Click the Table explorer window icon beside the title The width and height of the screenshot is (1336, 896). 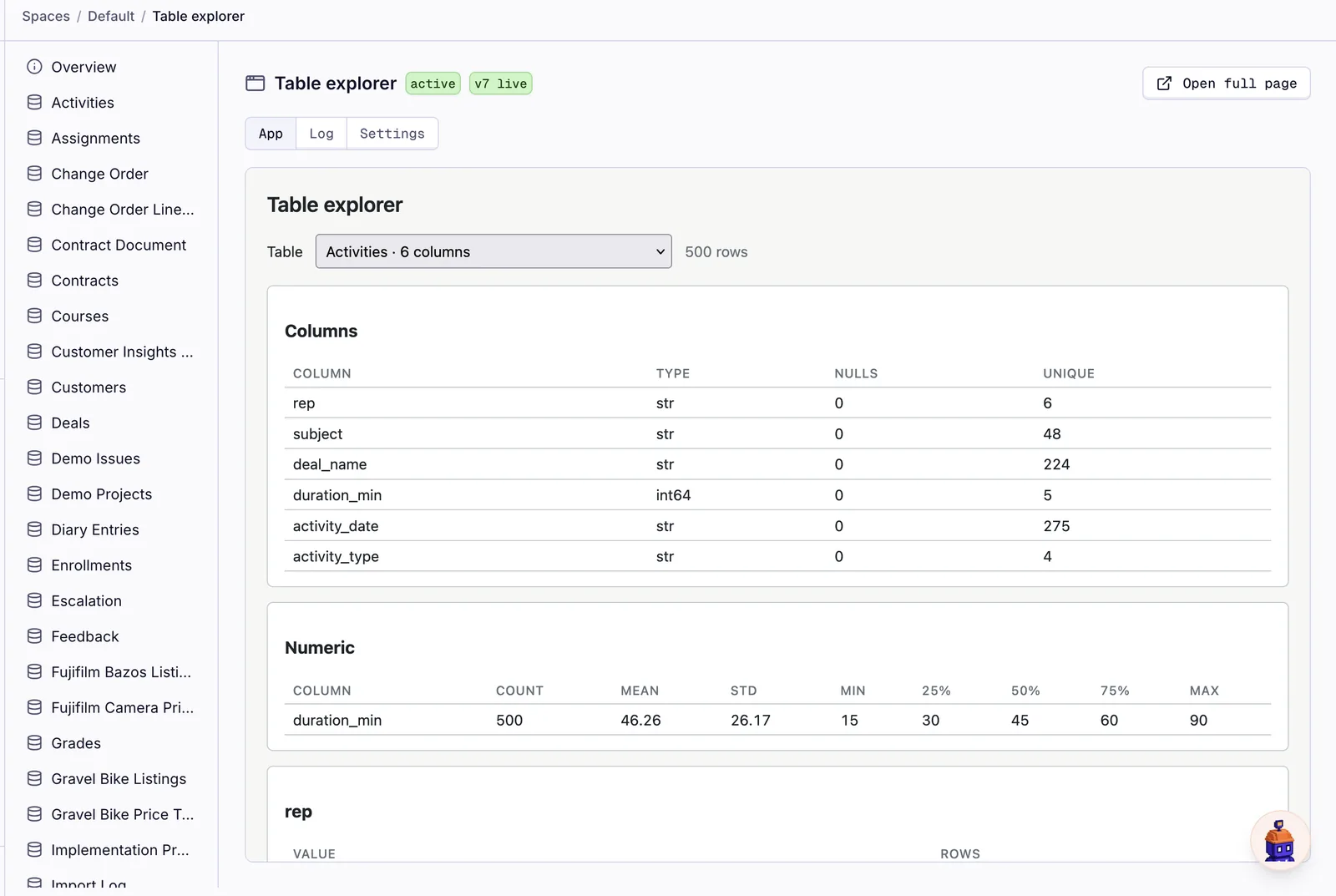(255, 84)
